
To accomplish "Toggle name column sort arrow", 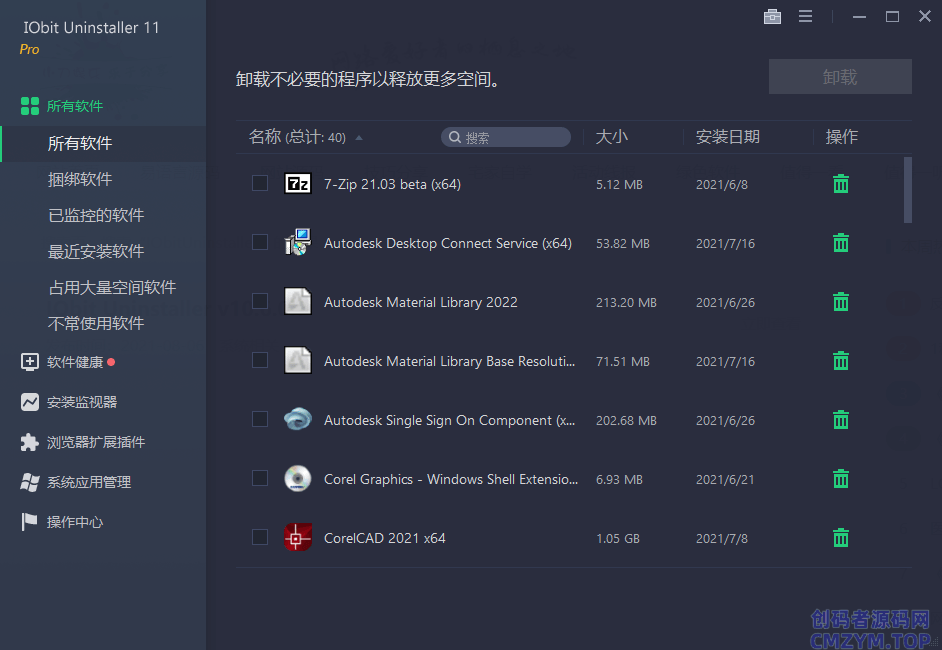I will tap(359, 138).
